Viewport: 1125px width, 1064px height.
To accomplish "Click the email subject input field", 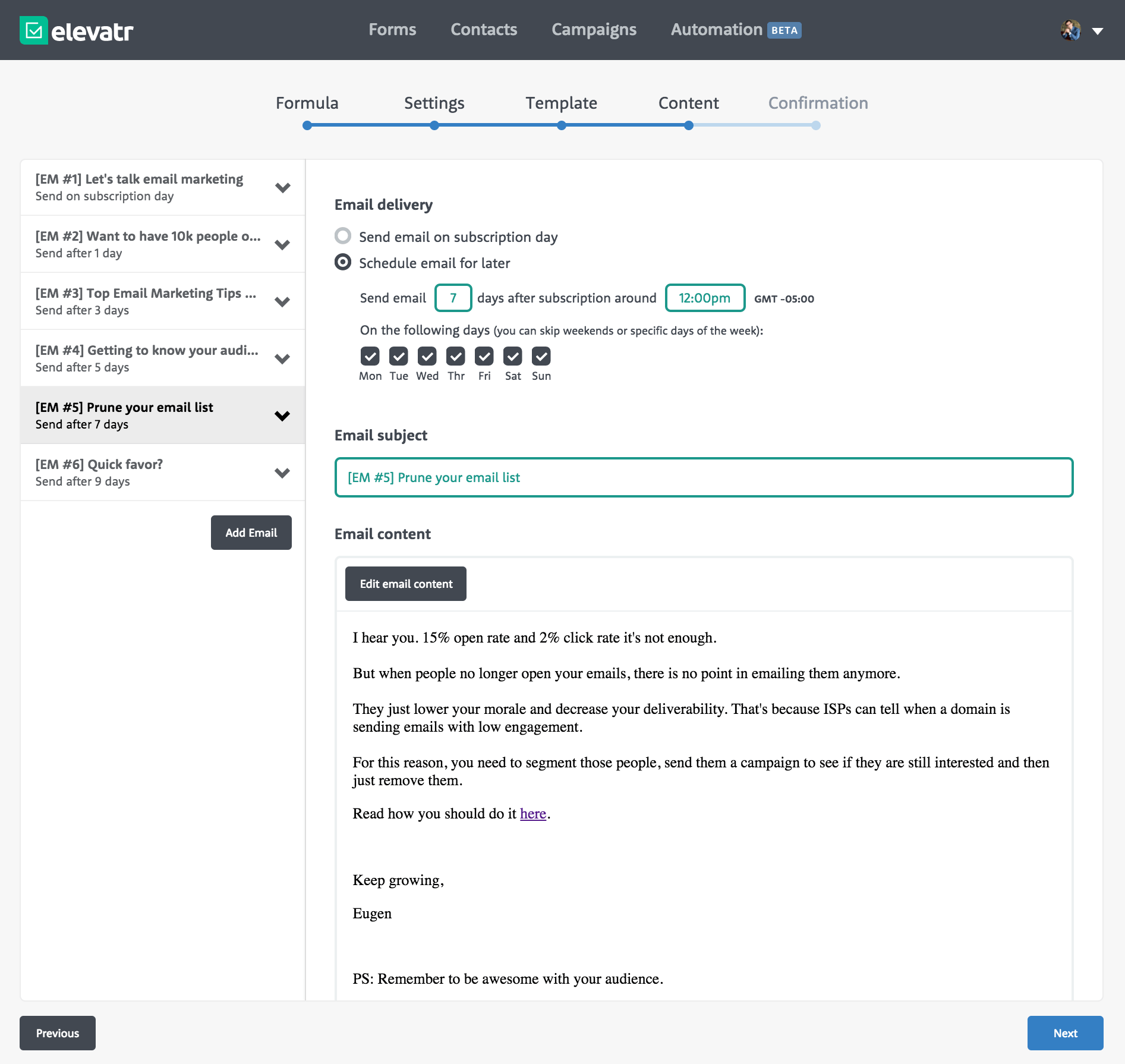I will 704,477.
